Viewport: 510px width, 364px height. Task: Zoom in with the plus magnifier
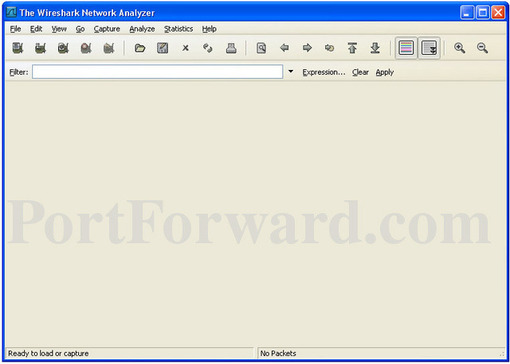coord(459,48)
